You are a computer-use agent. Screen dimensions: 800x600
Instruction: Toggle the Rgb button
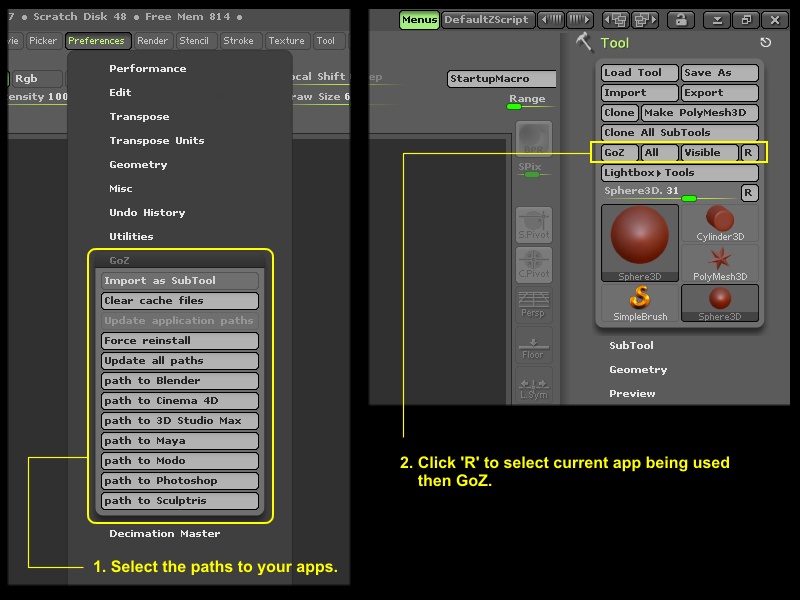[37, 79]
